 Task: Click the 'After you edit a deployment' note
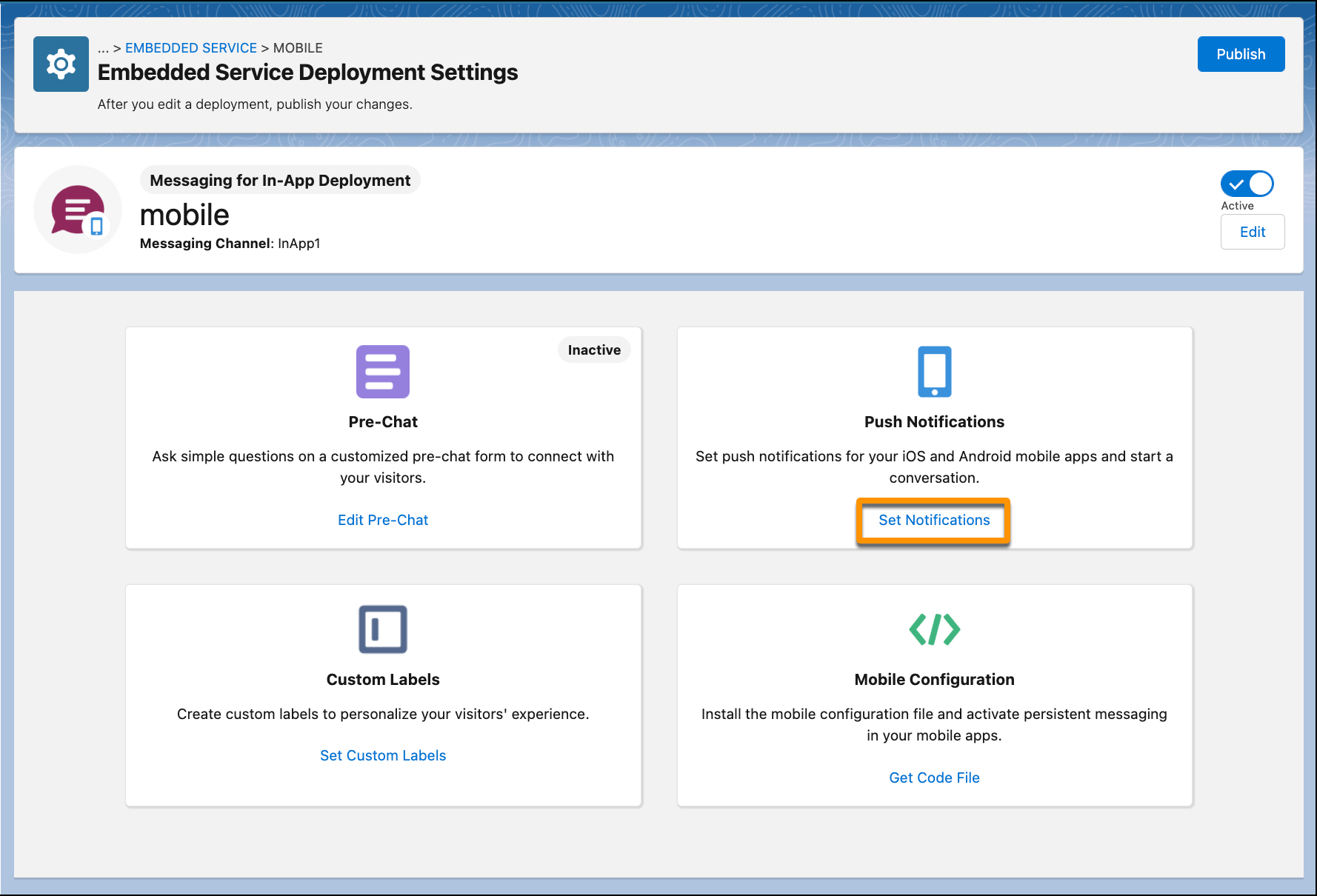point(255,104)
